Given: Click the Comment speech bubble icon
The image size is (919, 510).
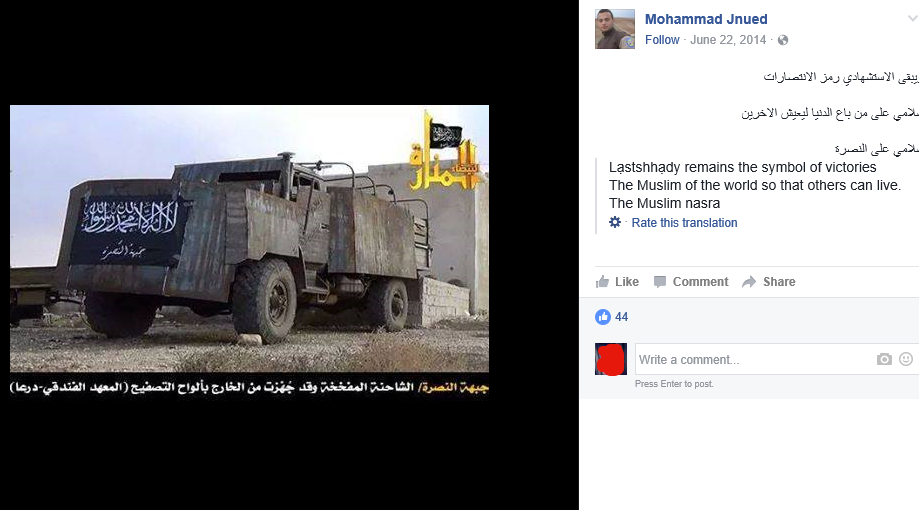Looking at the screenshot, I should pyautogui.click(x=660, y=282).
